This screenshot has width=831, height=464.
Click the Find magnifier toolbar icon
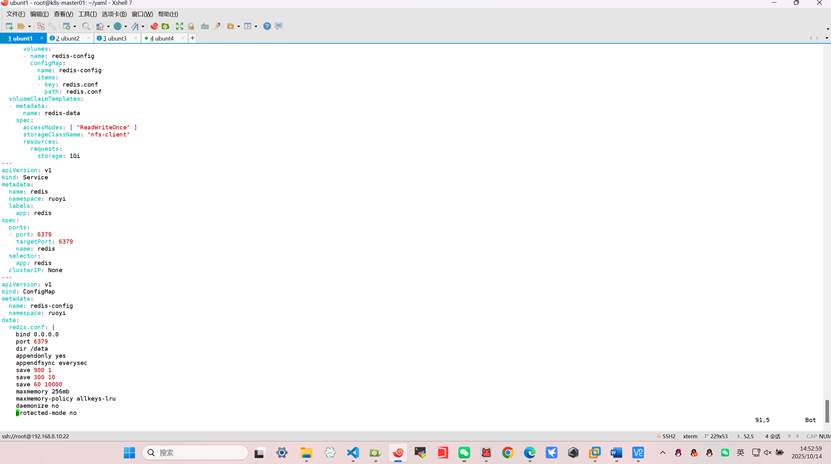pos(86,26)
